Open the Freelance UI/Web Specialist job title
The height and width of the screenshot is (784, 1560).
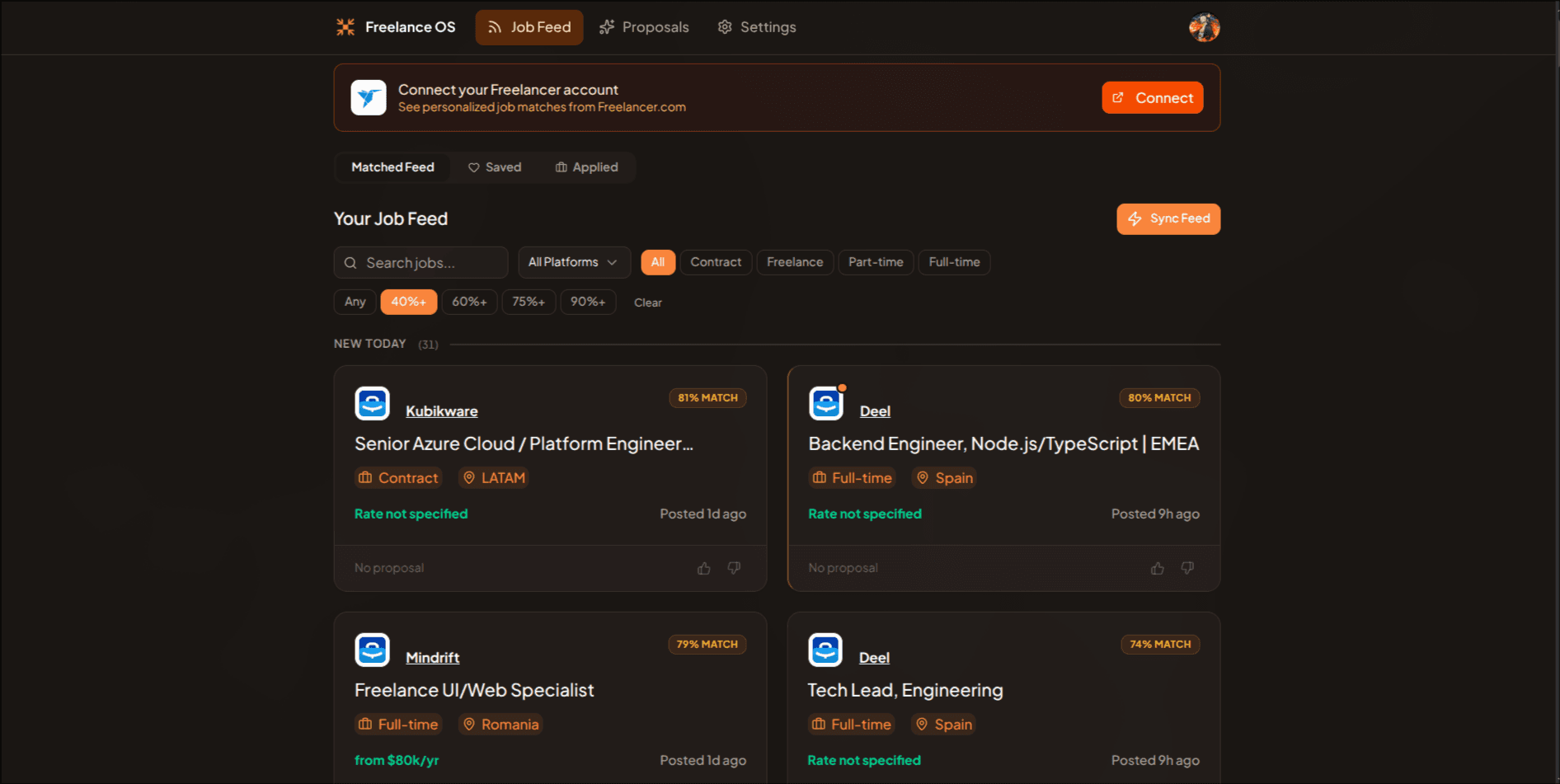tap(474, 690)
